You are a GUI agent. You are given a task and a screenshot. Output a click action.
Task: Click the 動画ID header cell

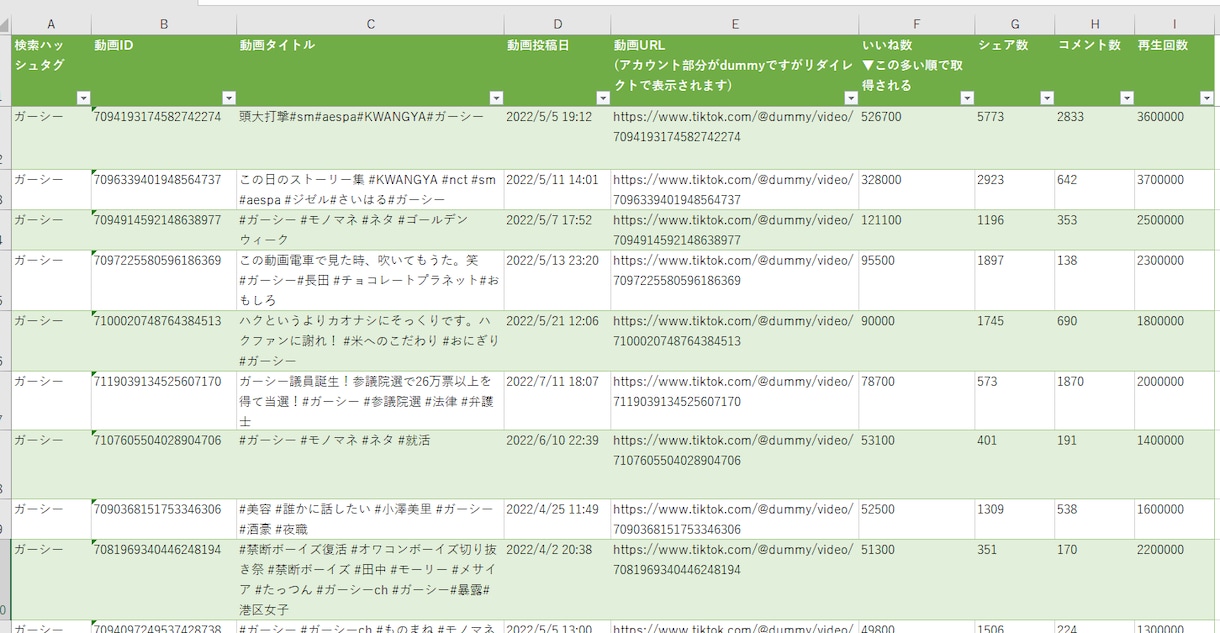[164, 70]
